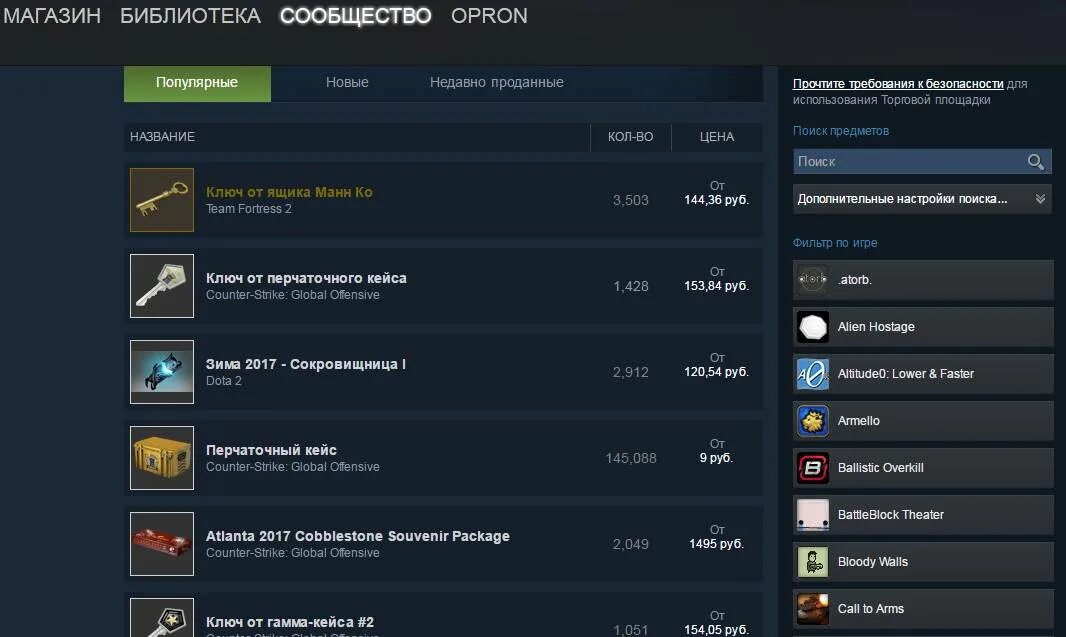Filter by BattleBlock Theater game
Image resolution: width=1066 pixels, height=637 pixels.
[923, 514]
